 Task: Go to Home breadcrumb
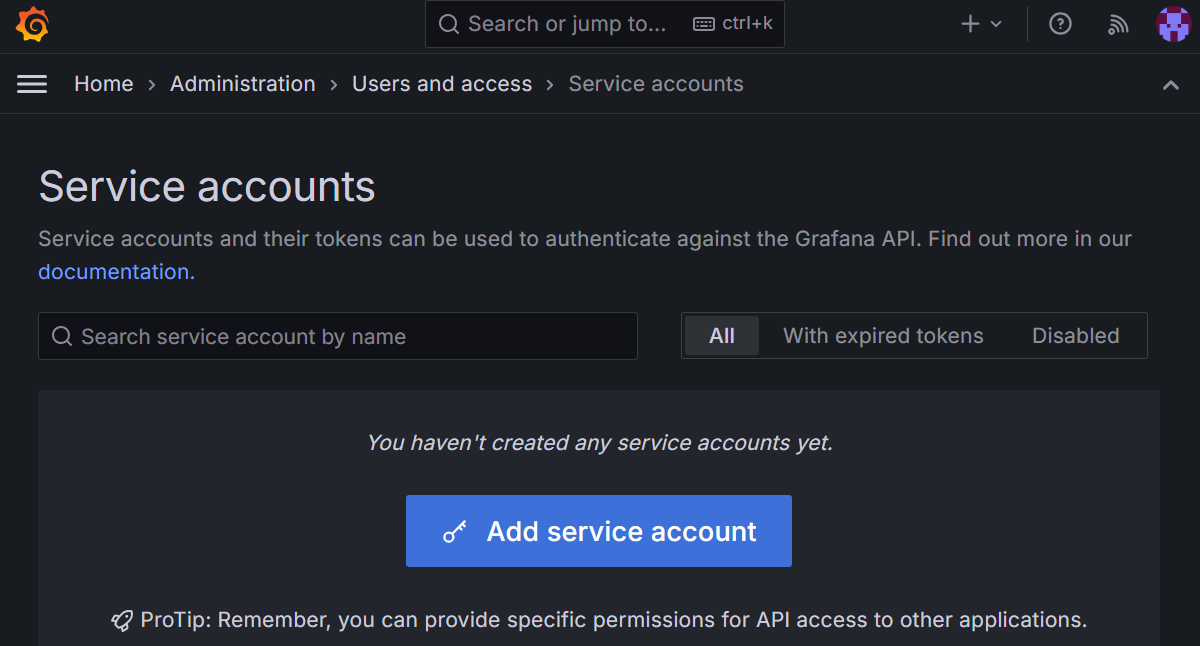[103, 84]
